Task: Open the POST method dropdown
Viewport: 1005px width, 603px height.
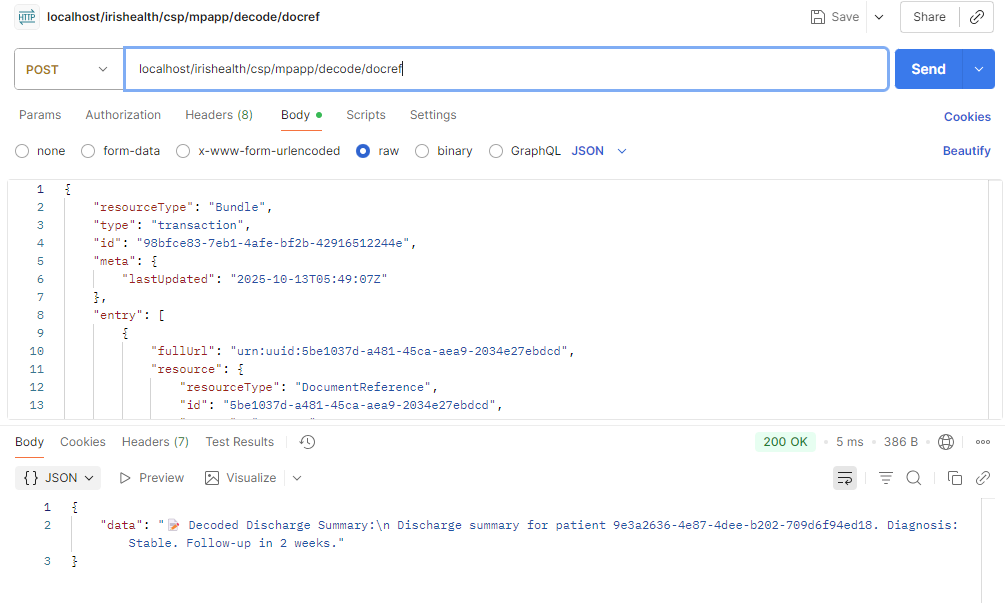Action: [x=66, y=69]
